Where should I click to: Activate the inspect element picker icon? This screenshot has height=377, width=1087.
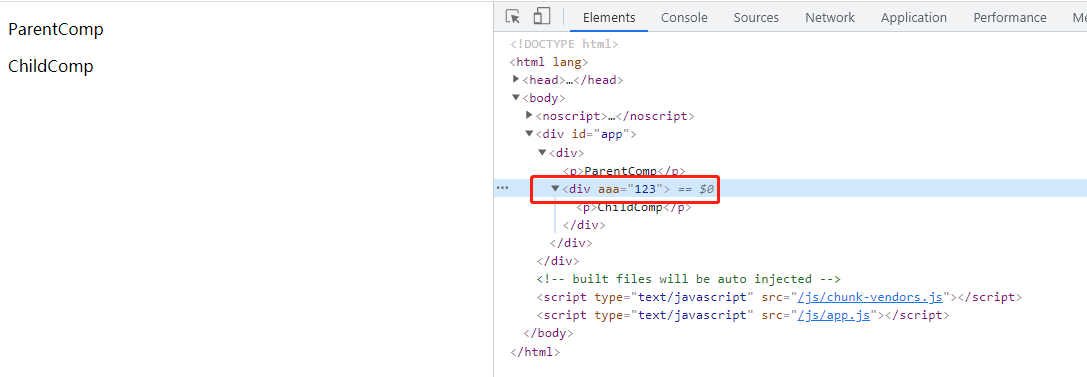[513, 17]
